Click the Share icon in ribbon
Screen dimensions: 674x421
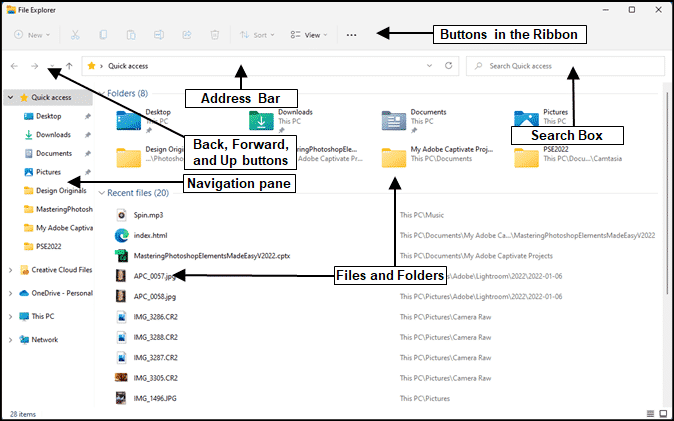[x=187, y=35]
